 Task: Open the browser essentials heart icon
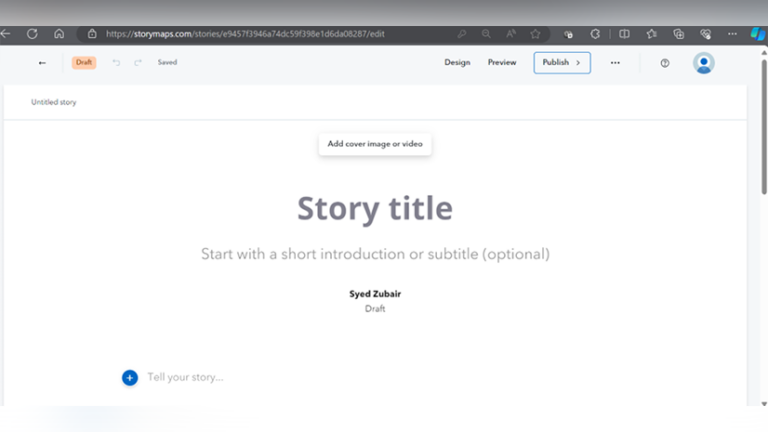[x=705, y=34]
